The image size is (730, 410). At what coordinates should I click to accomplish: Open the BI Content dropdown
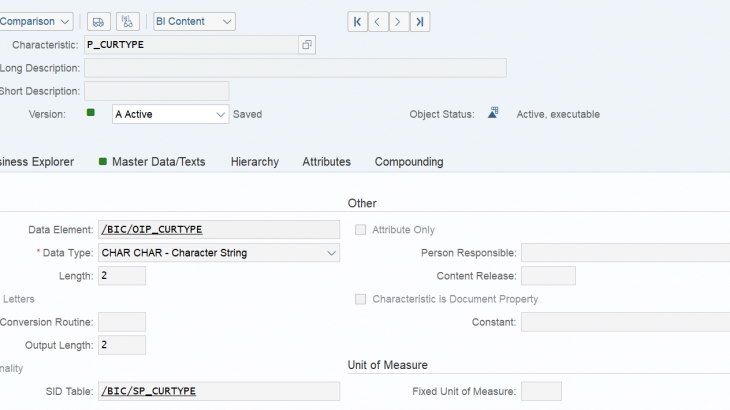point(195,21)
